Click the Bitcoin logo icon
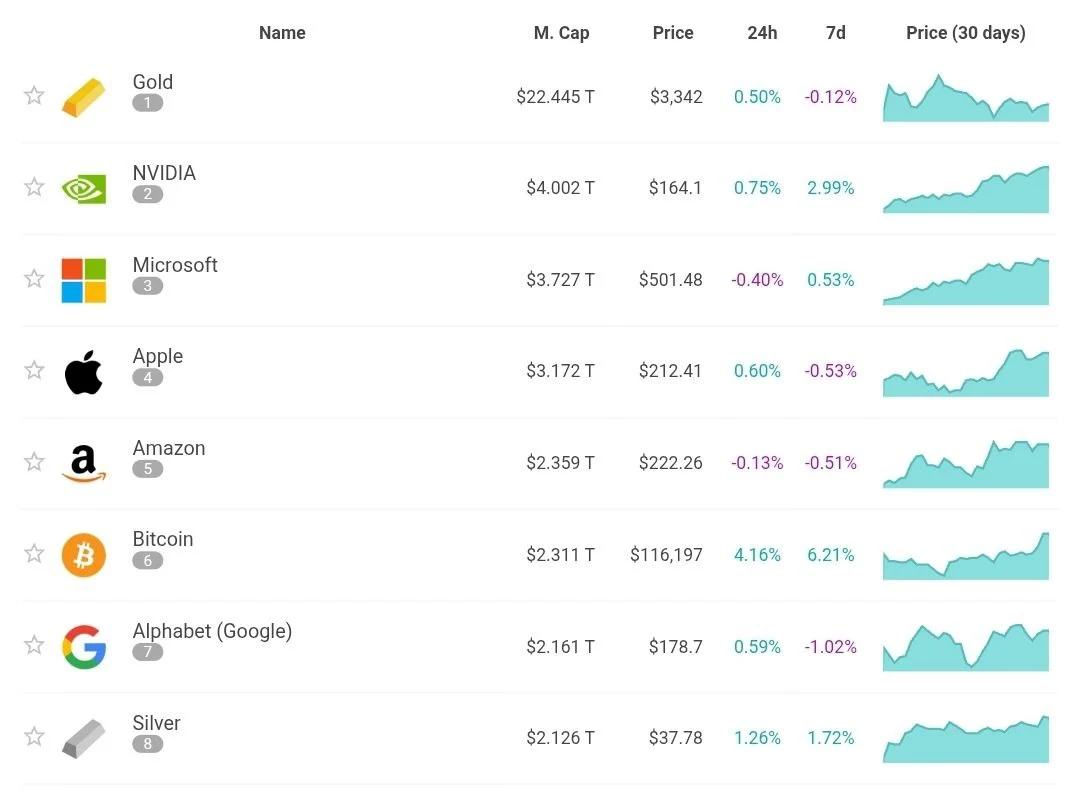This screenshot has height=794, width=1080. click(x=84, y=555)
